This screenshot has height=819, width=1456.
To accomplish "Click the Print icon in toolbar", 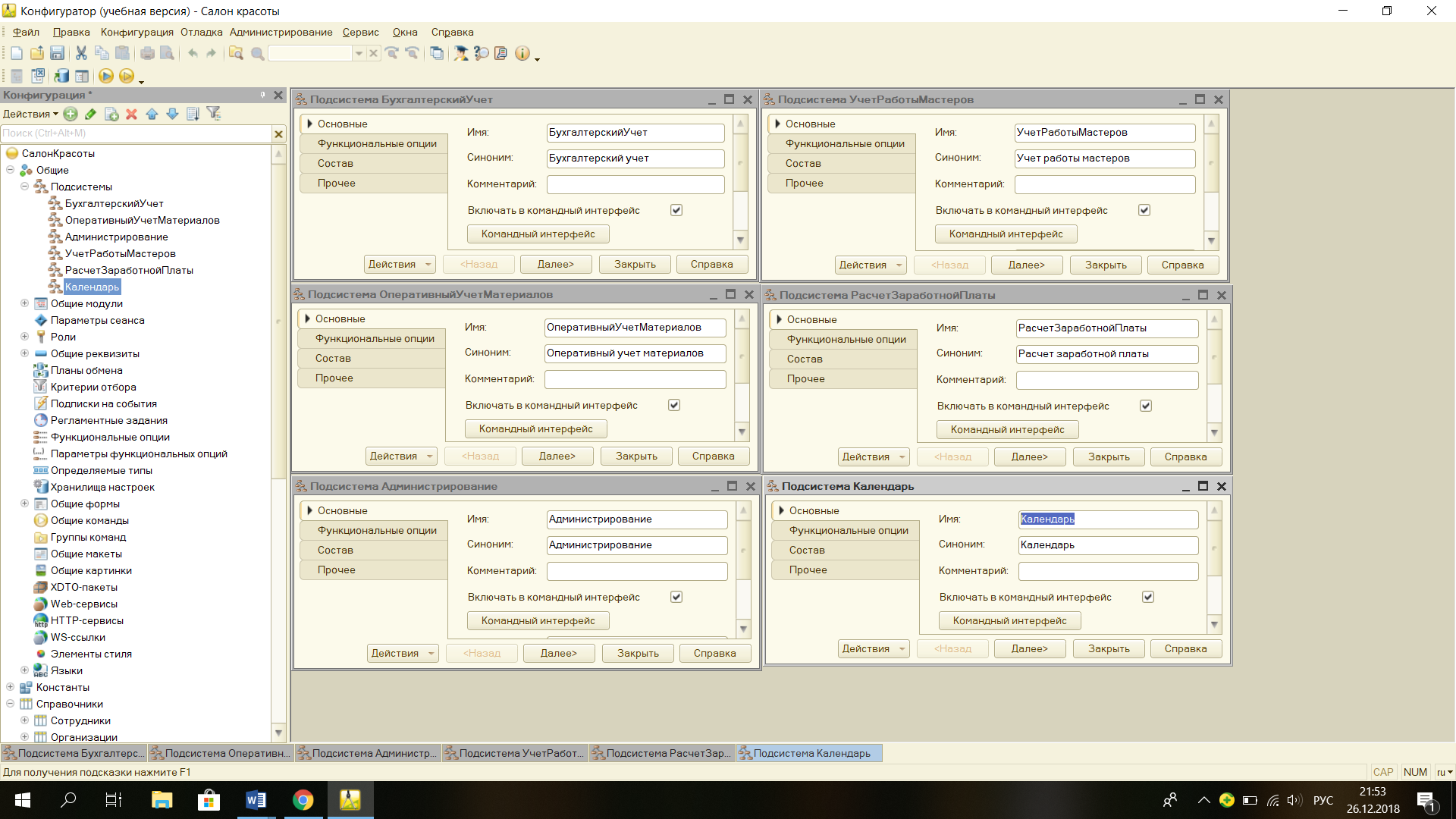I will tap(147, 53).
